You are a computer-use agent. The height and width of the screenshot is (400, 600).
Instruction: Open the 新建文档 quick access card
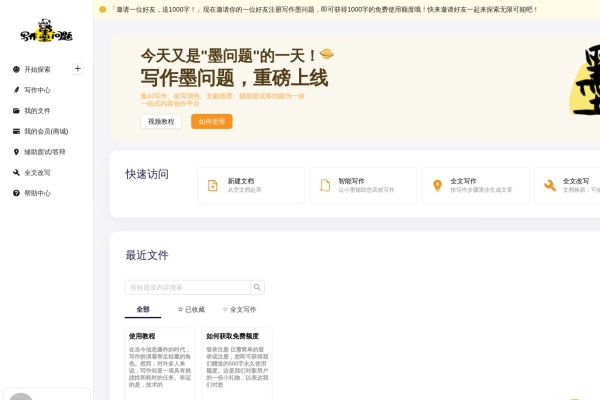point(251,185)
